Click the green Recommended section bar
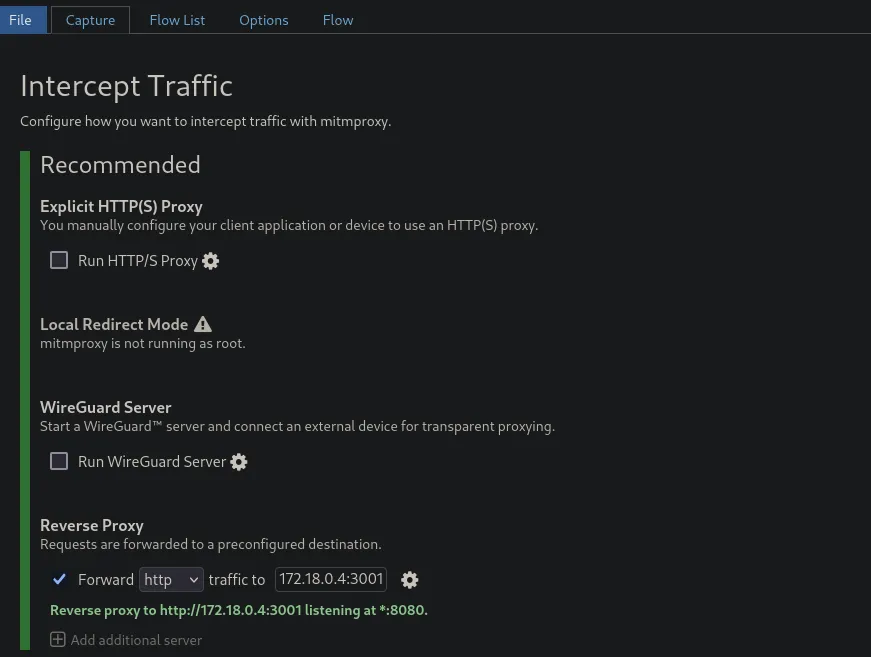 [24, 400]
